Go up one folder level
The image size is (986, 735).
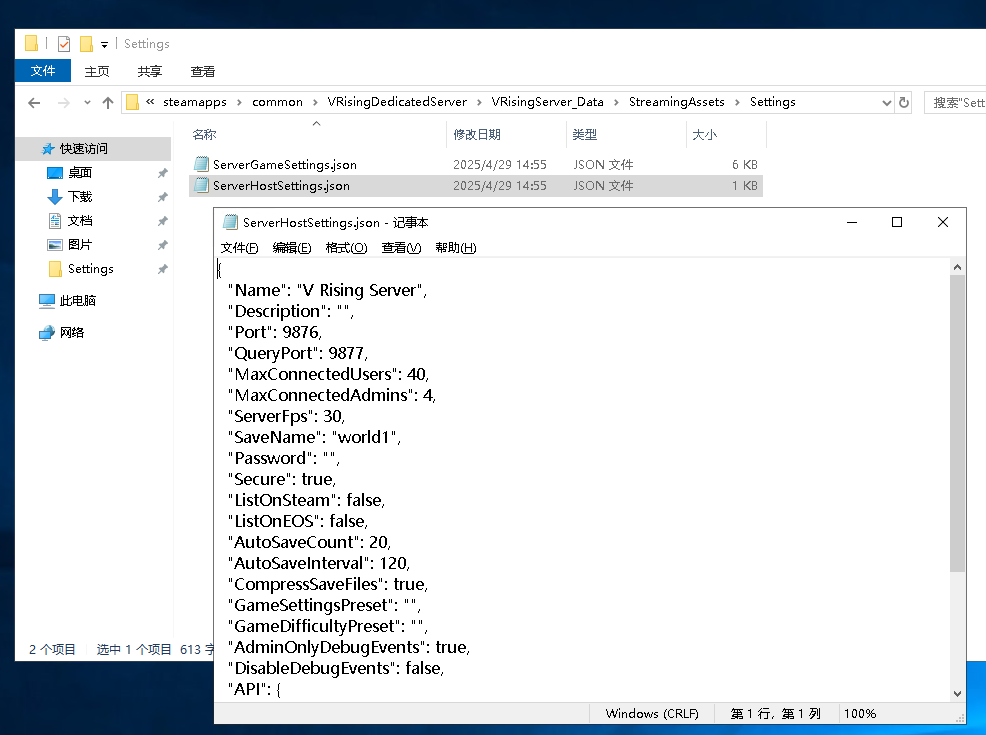108,102
